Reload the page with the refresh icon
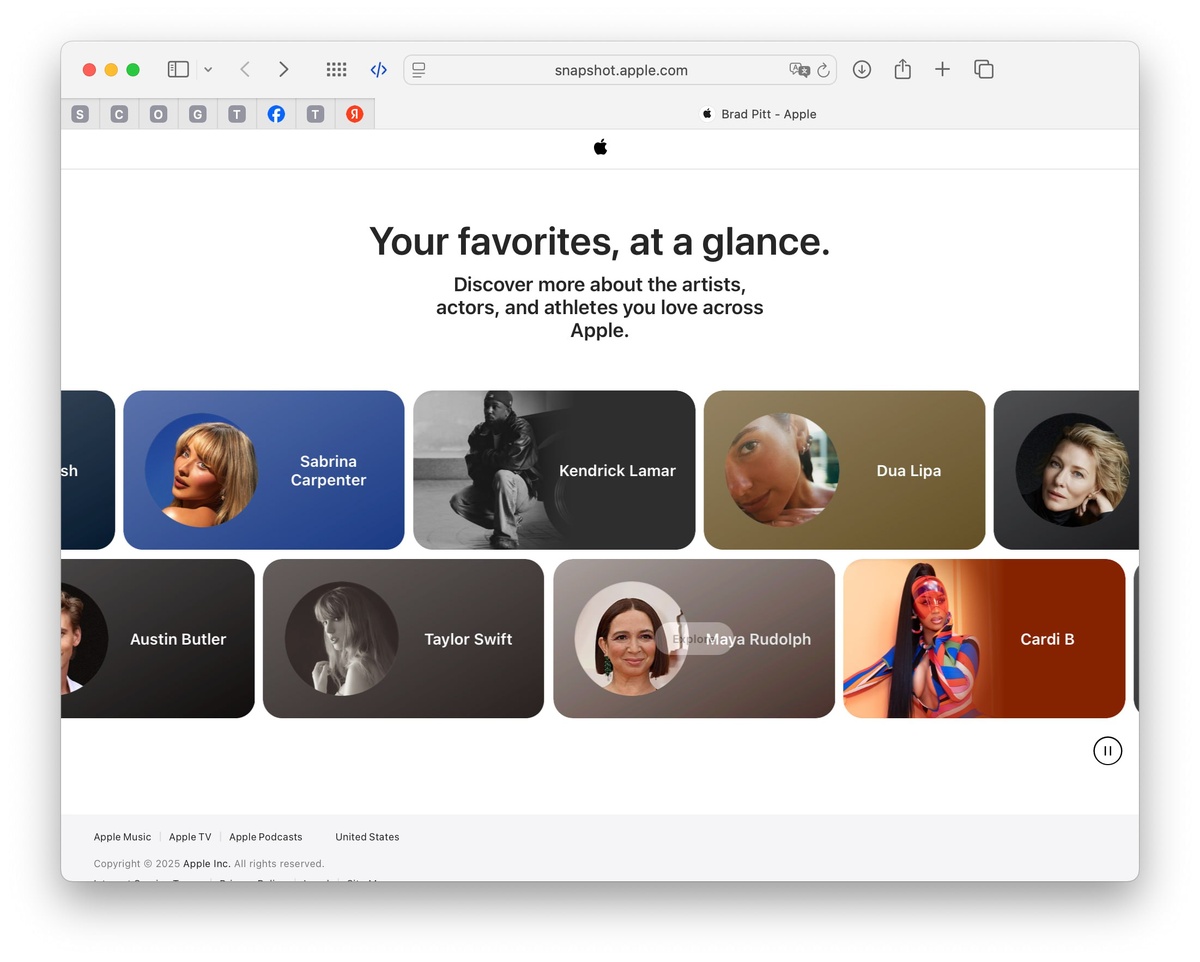The height and width of the screenshot is (962, 1200). [x=823, y=70]
